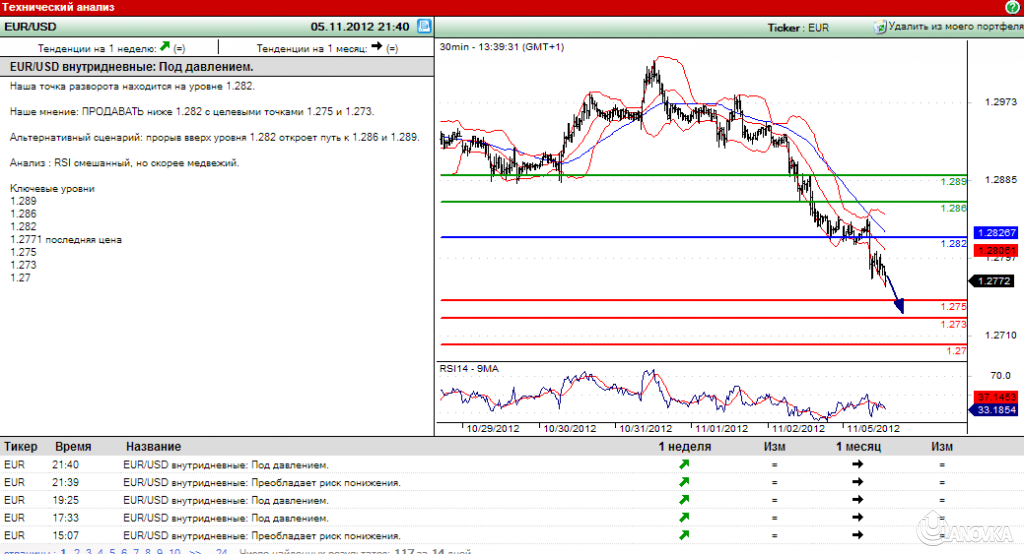
Task: Open the 21:39 'Преобладает риск понижения' entry
Action: 262,483
